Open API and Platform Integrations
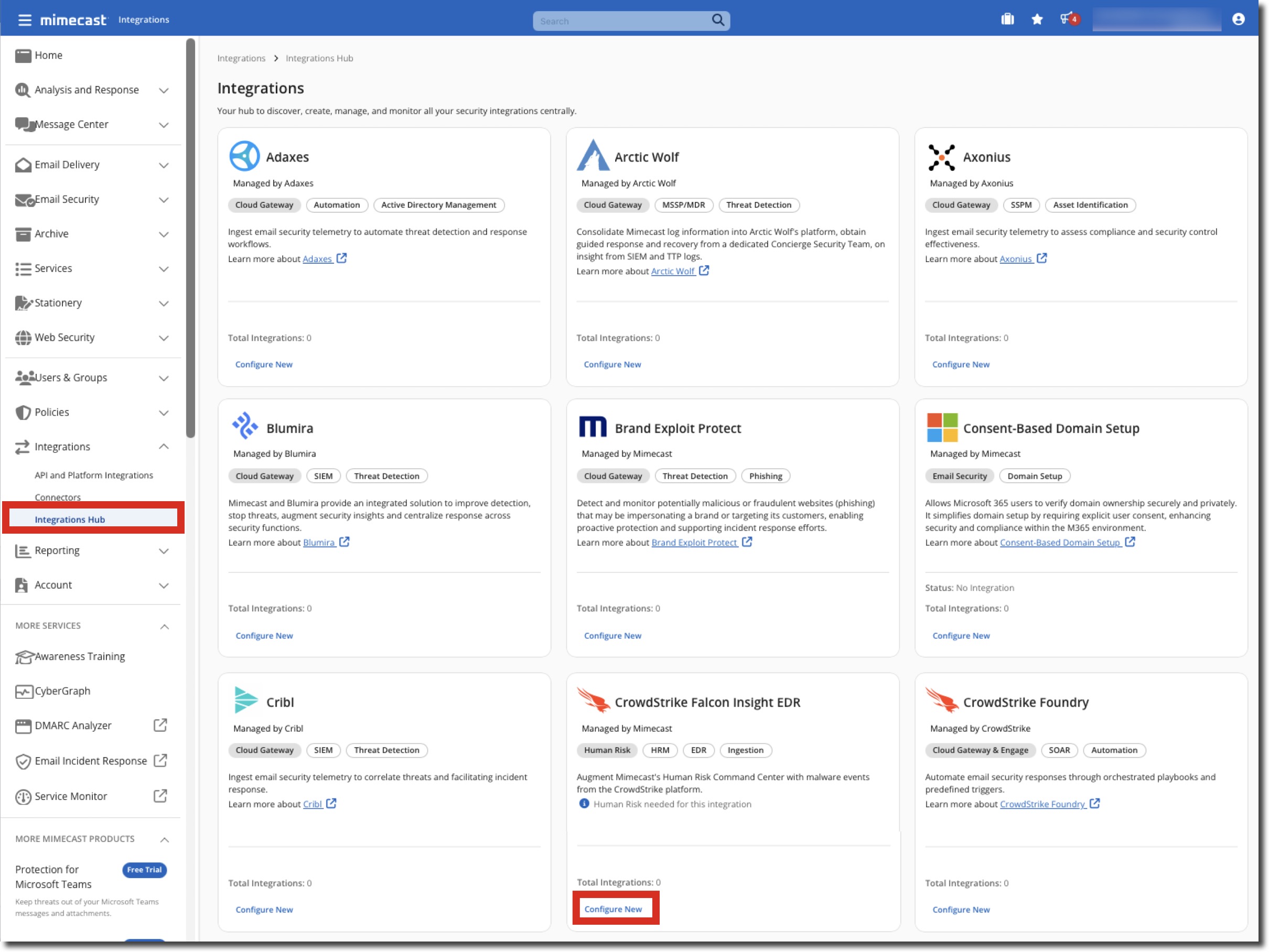Image resolution: width=1269 pixels, height=952 pixels. (93, 475)
